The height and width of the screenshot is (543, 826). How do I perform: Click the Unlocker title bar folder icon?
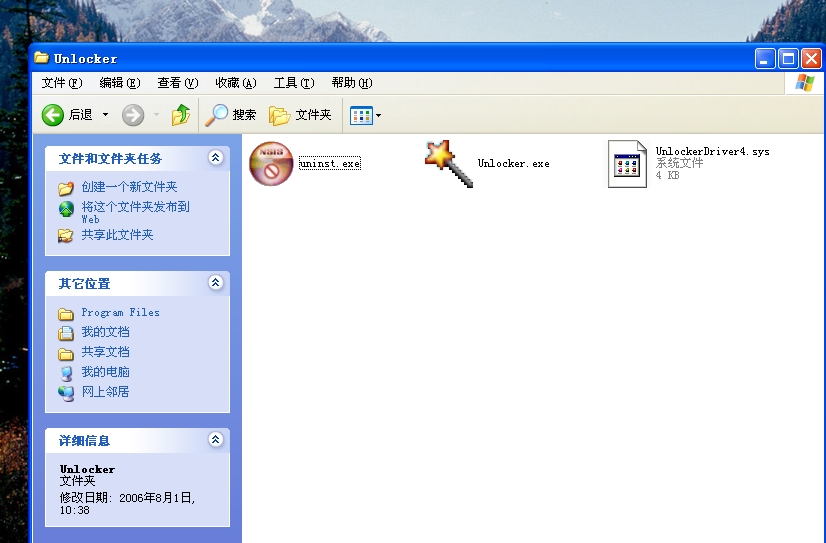42,57
